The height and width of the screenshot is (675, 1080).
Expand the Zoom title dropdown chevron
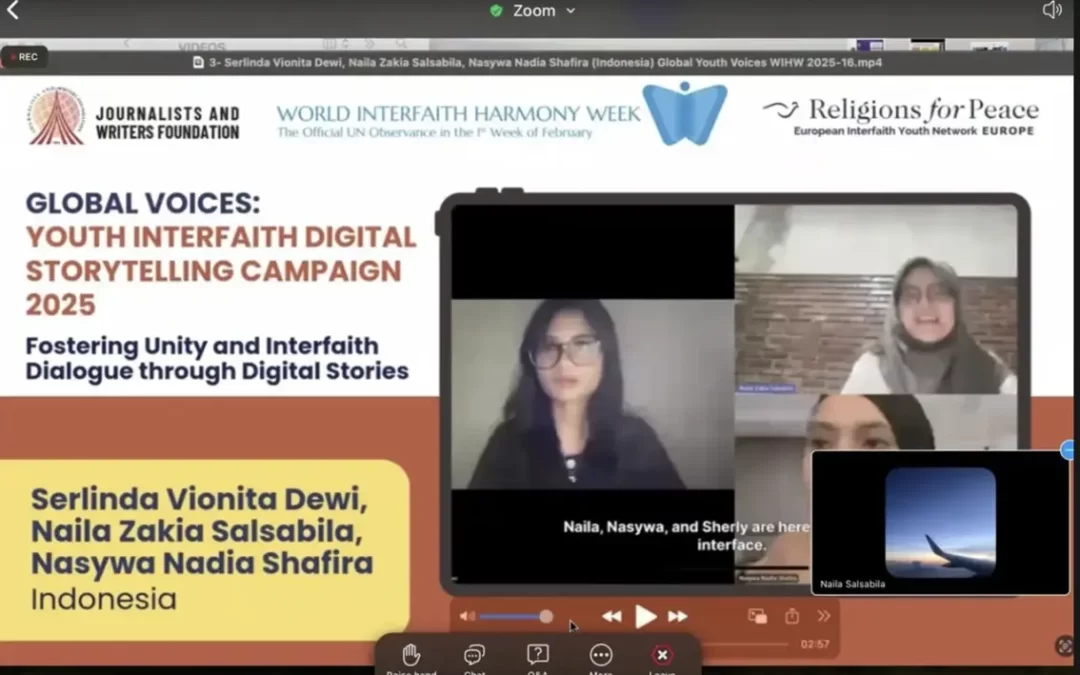(x=571, y=11)
